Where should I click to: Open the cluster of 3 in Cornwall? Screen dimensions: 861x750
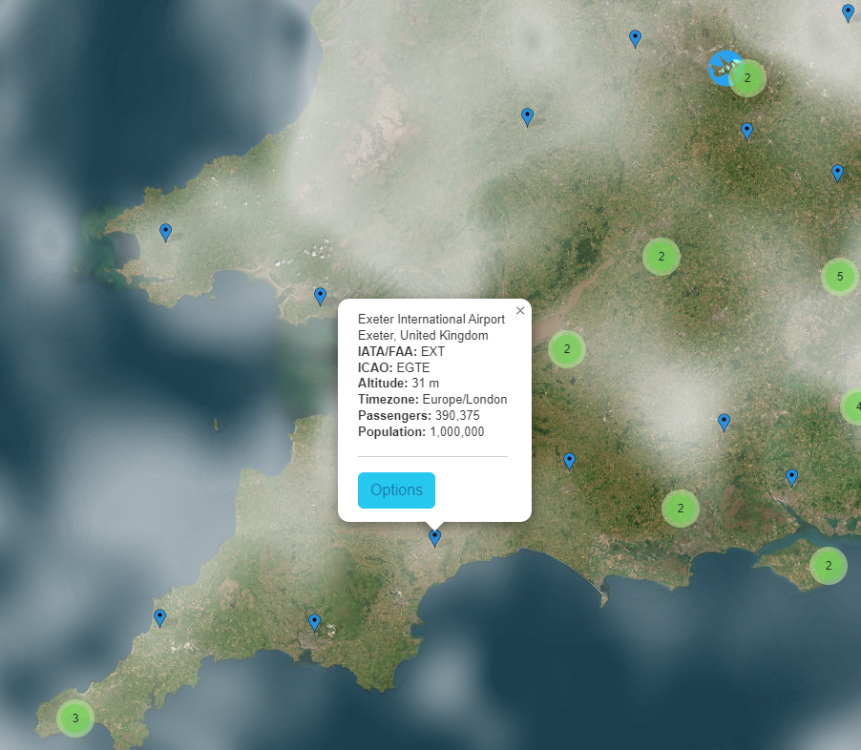click(x=75, y=717)
